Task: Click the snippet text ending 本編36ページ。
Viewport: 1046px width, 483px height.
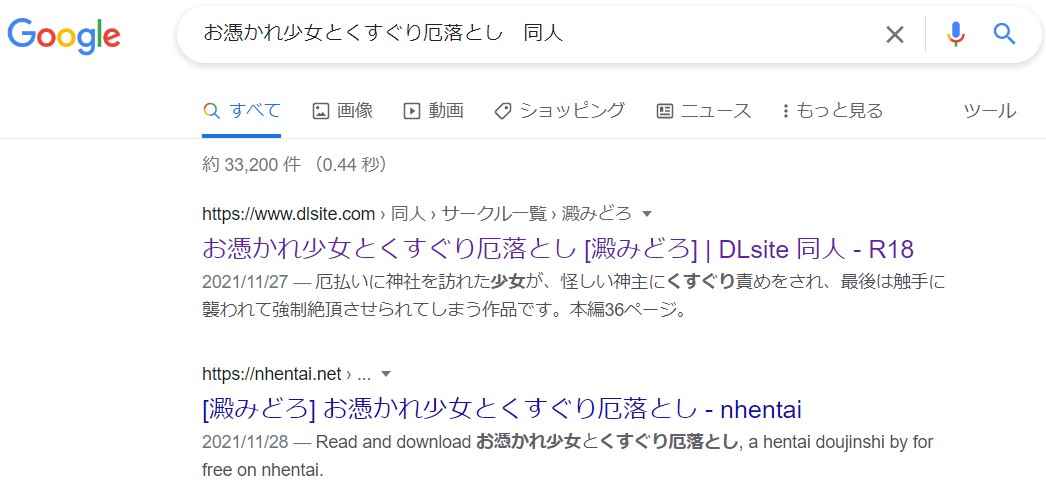Action: [574, 296]
